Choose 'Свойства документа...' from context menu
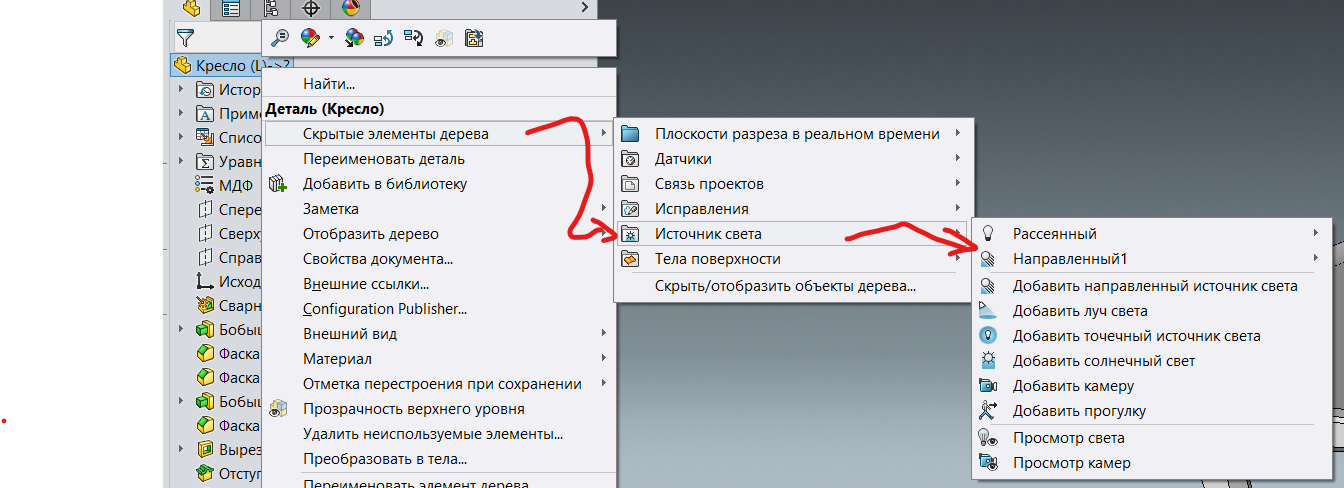Image resolution: width=1344 pixels, height=488 pixels. (x=378, y=259)
